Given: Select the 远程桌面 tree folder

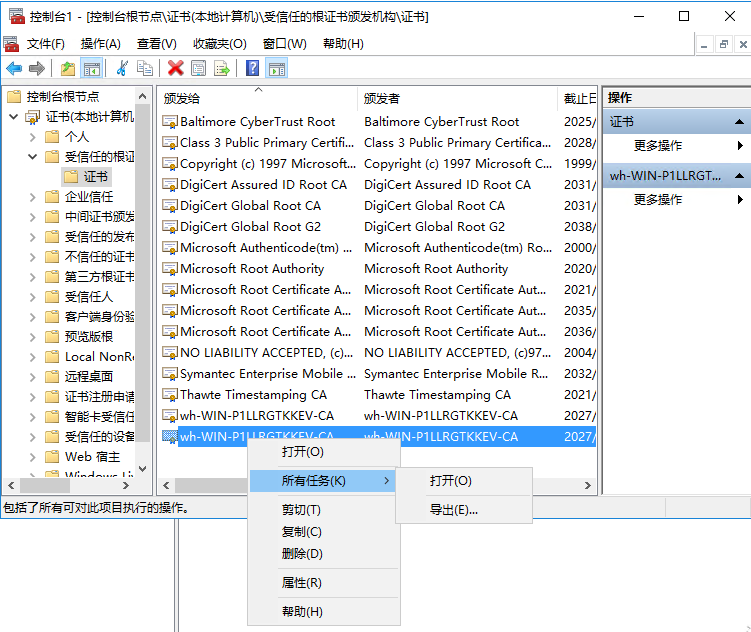Looking at the screenshot, I should pos(89,377).
